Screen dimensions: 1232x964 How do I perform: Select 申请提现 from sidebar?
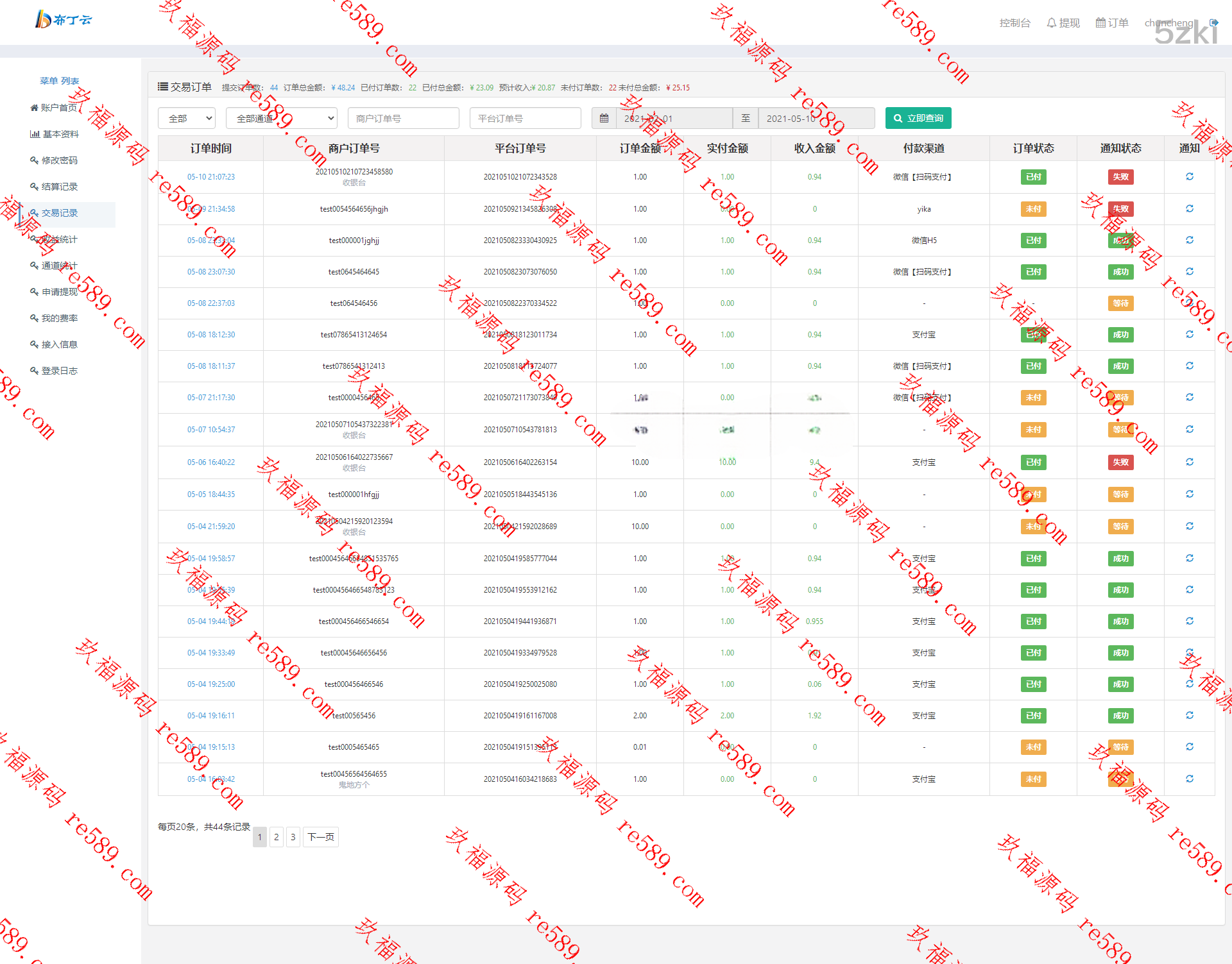point(59,292)
